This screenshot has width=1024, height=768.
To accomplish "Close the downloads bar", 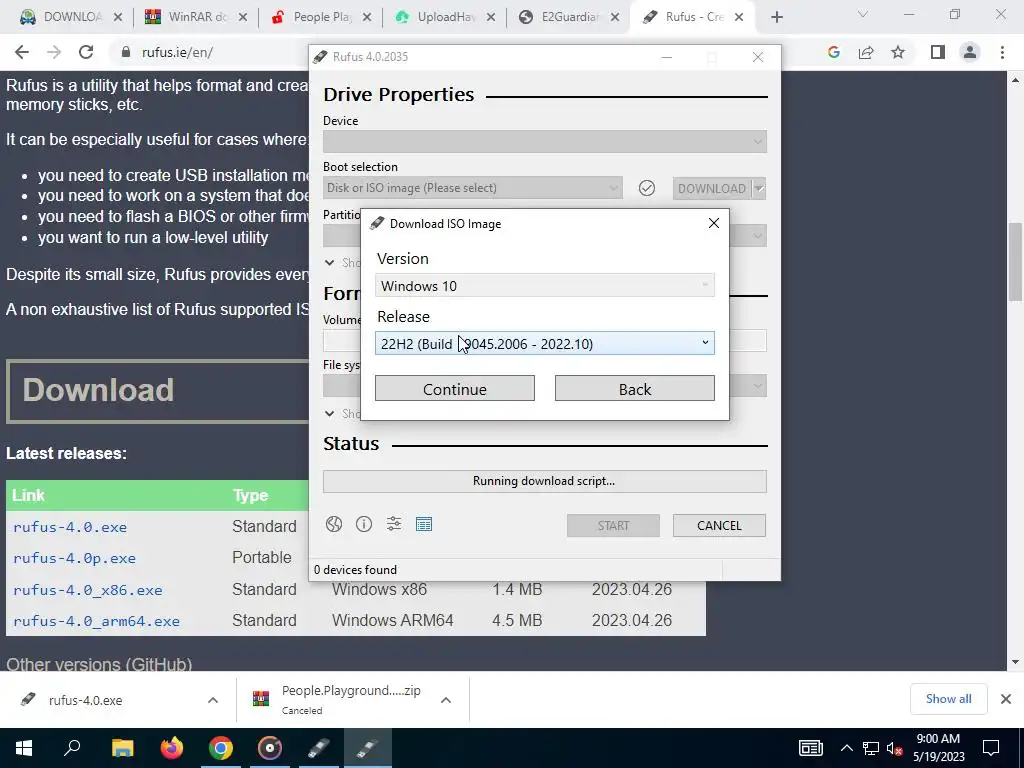I will coord(1006,699).
